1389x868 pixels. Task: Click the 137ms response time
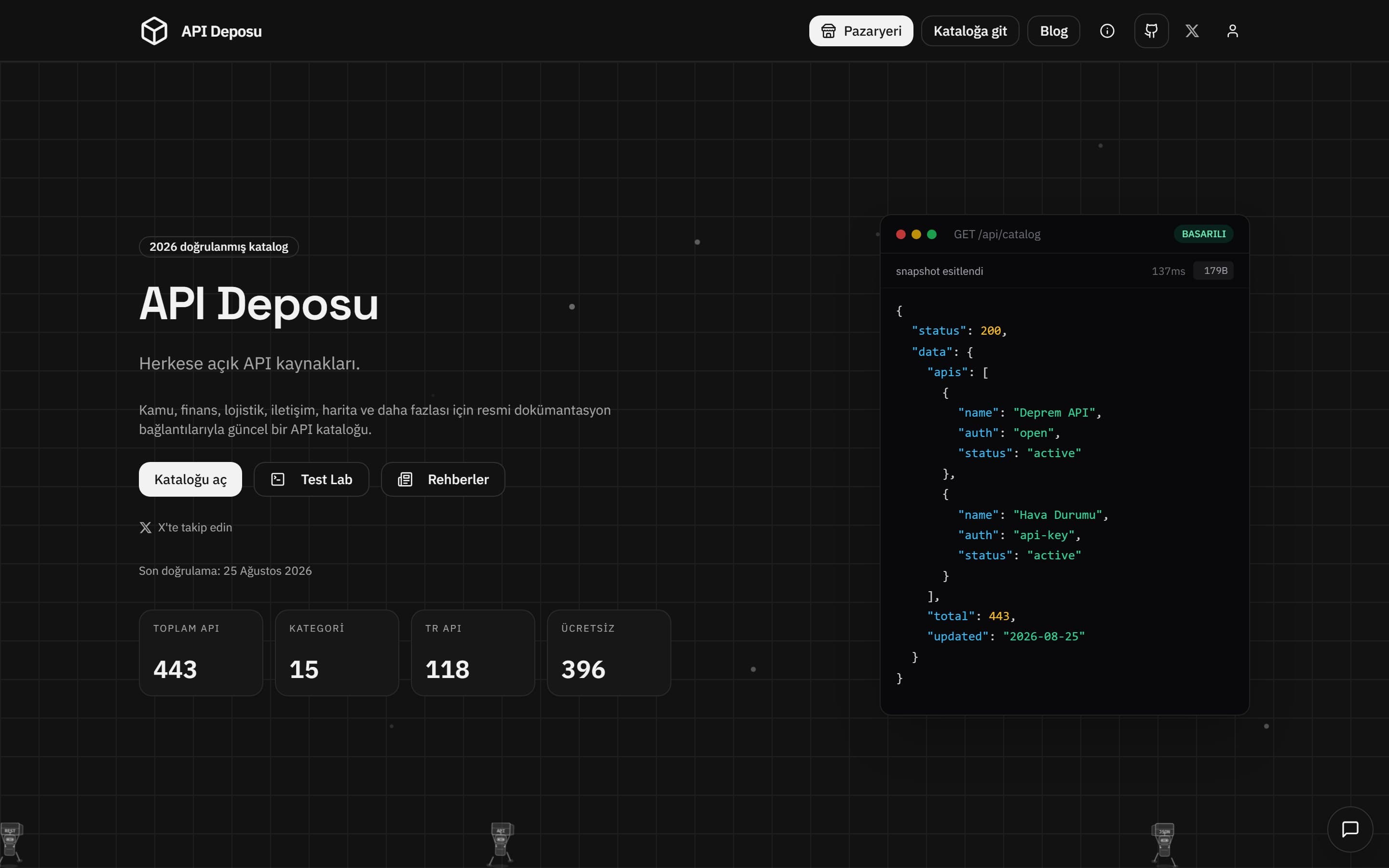[1168, 271]
